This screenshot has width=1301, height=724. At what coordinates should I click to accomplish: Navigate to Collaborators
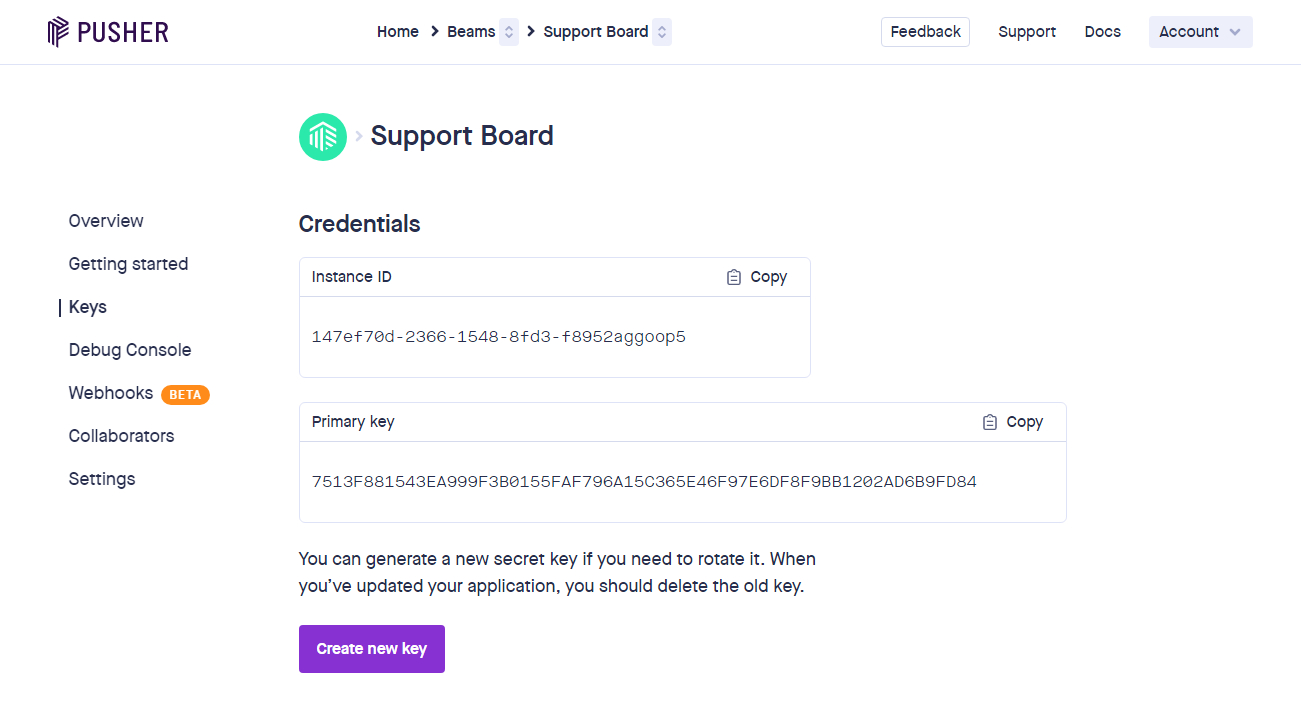121,436
